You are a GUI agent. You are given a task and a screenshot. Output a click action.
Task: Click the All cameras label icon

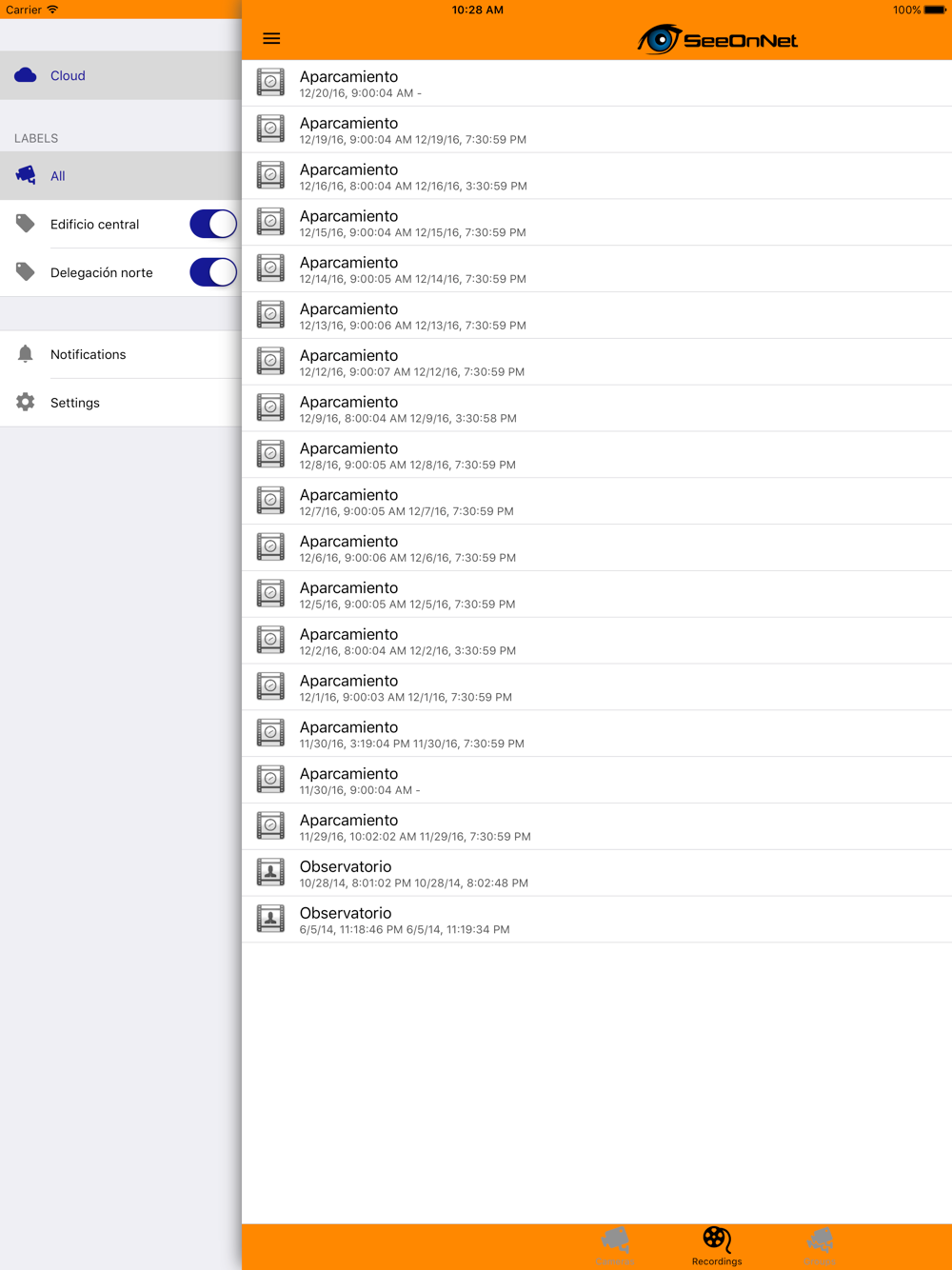coord(26,175)
